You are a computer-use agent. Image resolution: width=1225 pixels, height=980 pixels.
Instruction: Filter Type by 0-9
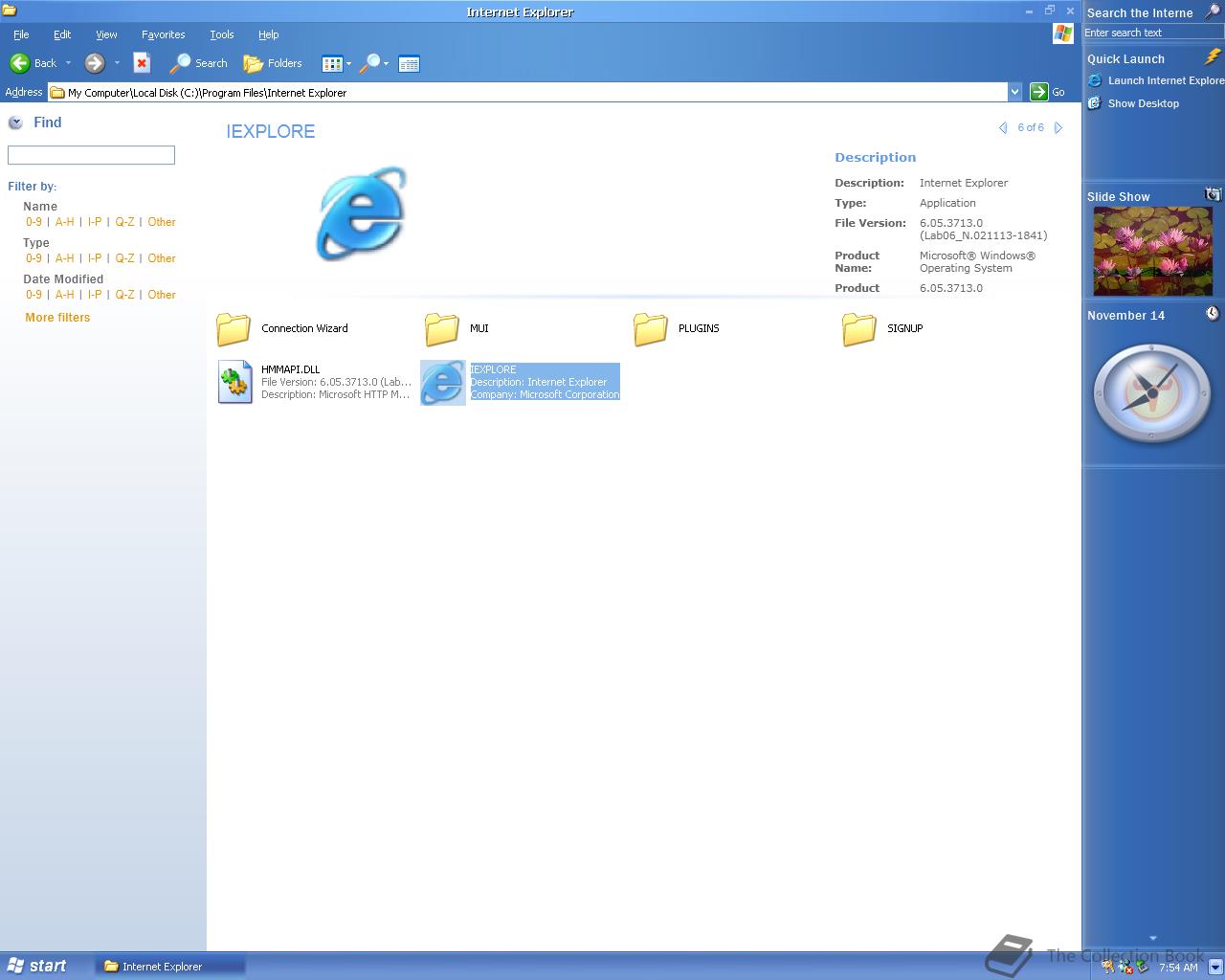tap(33, 258)
